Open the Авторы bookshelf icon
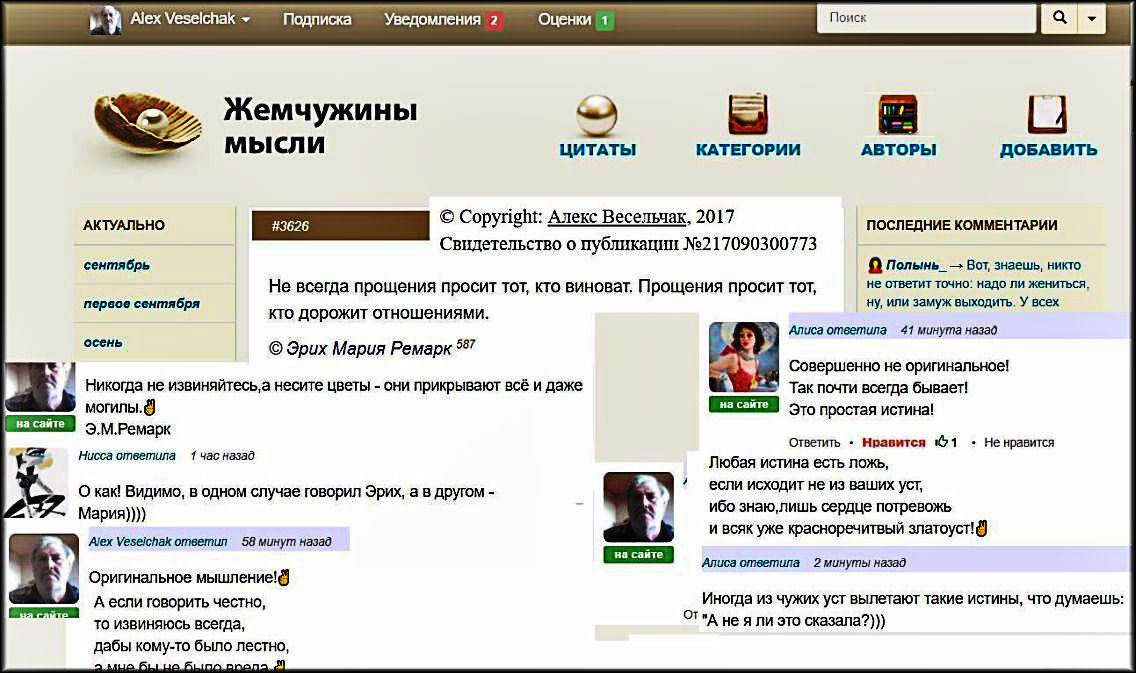 point(898,114)
